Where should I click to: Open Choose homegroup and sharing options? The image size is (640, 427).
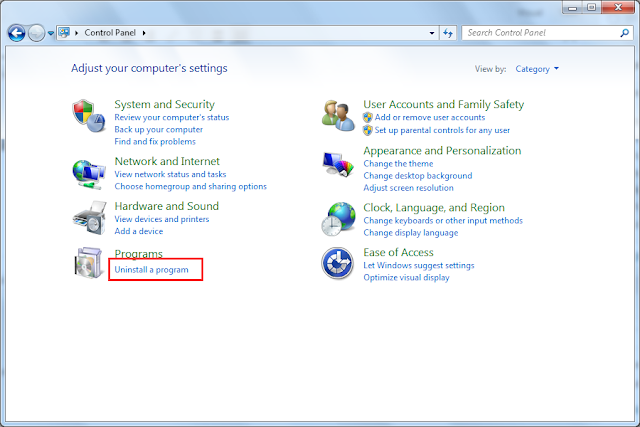pos(191,187)
